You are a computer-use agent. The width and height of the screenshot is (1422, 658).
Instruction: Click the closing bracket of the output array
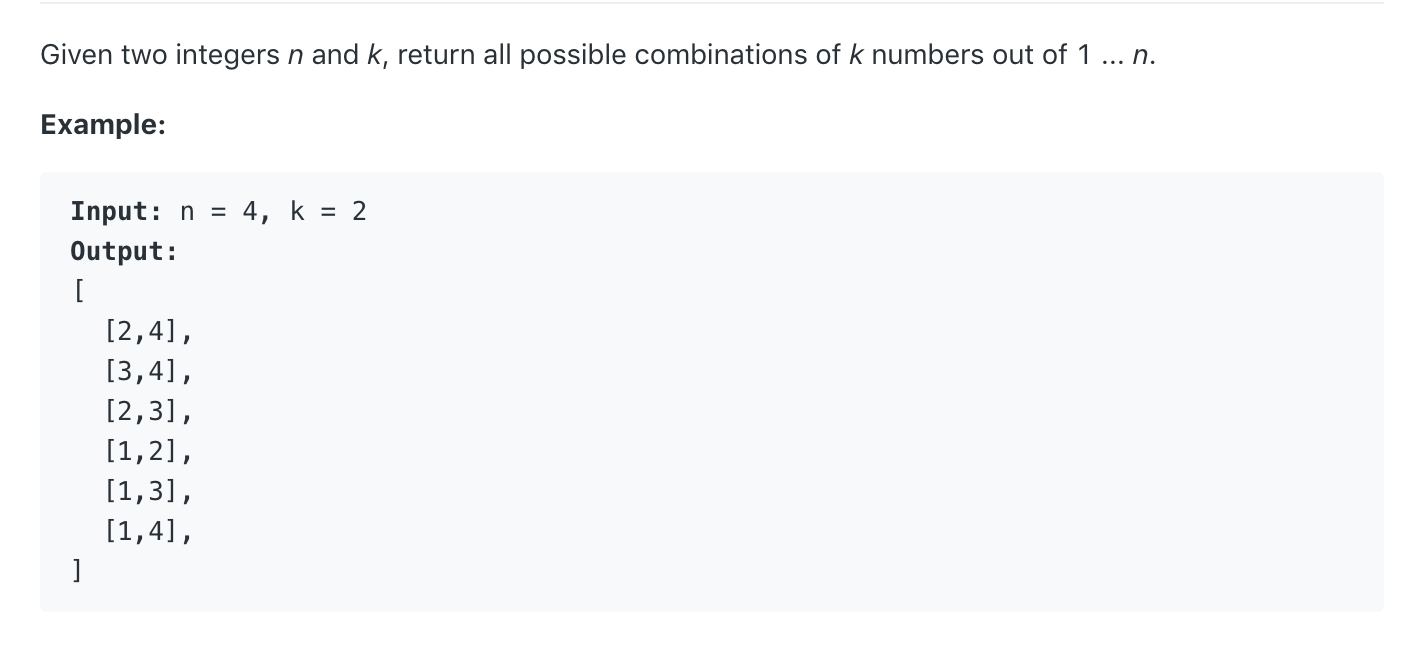(77, 571)
